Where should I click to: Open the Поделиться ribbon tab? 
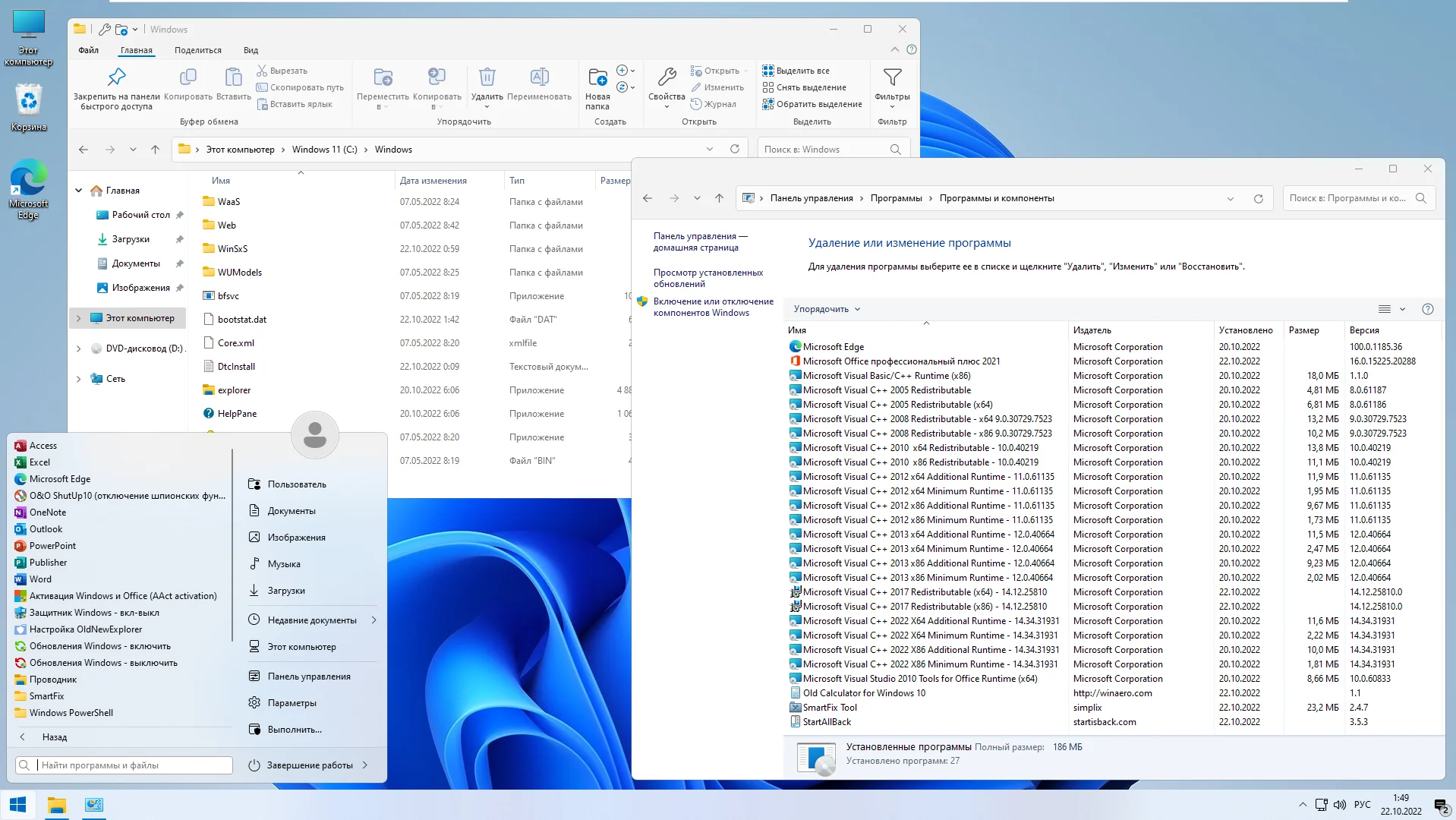(197, 50)
